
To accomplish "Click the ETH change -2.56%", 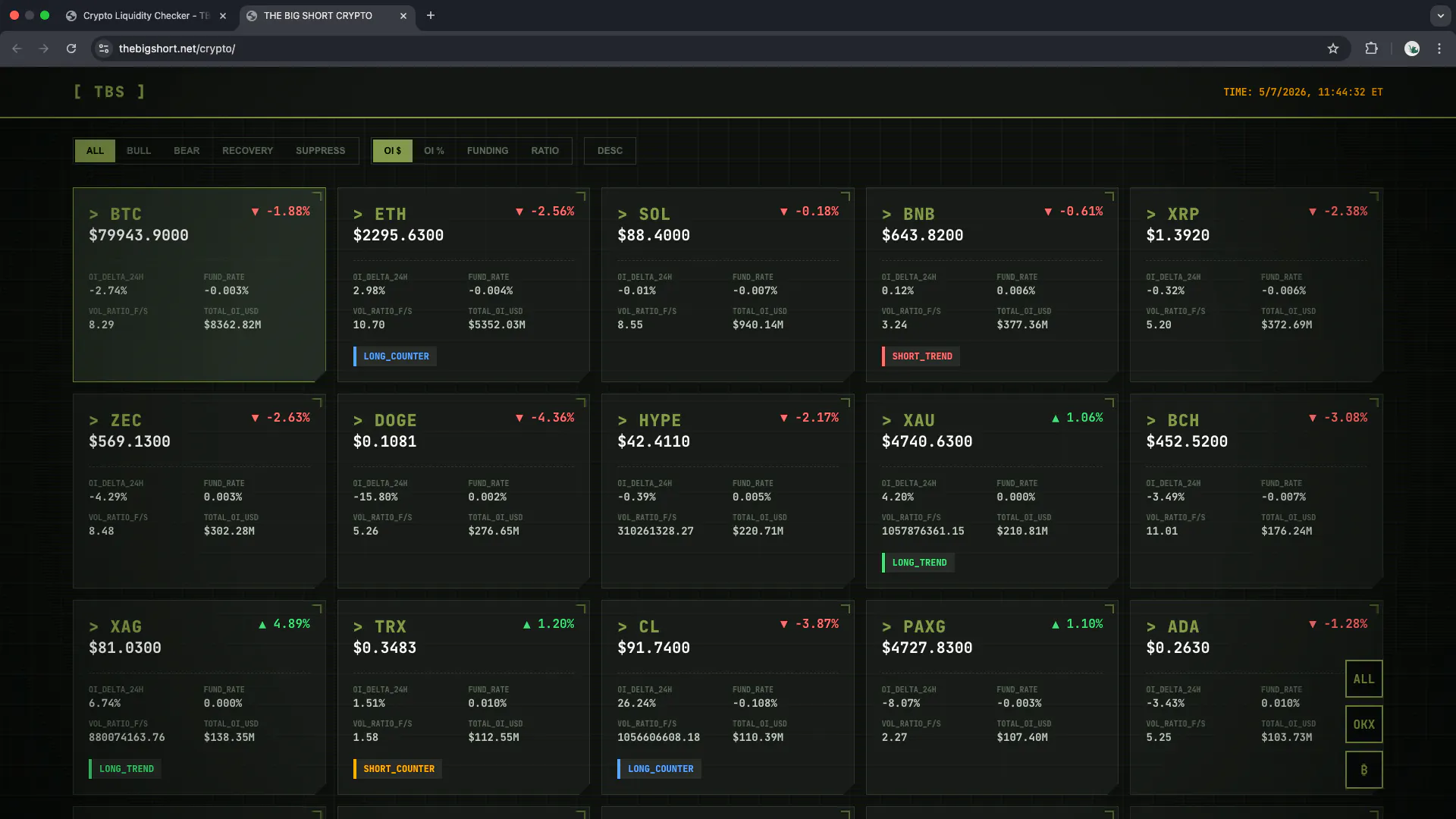I will point(545,212).
